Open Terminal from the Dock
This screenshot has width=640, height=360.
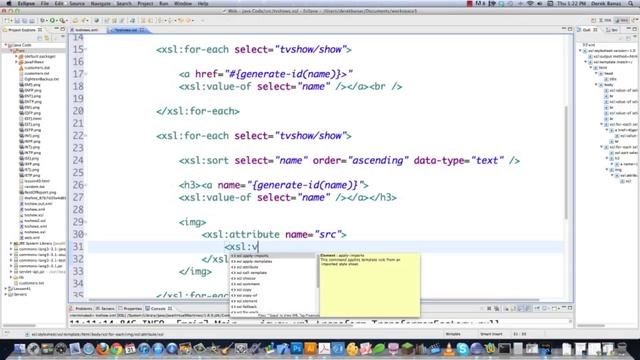pyautogui.click(x=504, y=349)
